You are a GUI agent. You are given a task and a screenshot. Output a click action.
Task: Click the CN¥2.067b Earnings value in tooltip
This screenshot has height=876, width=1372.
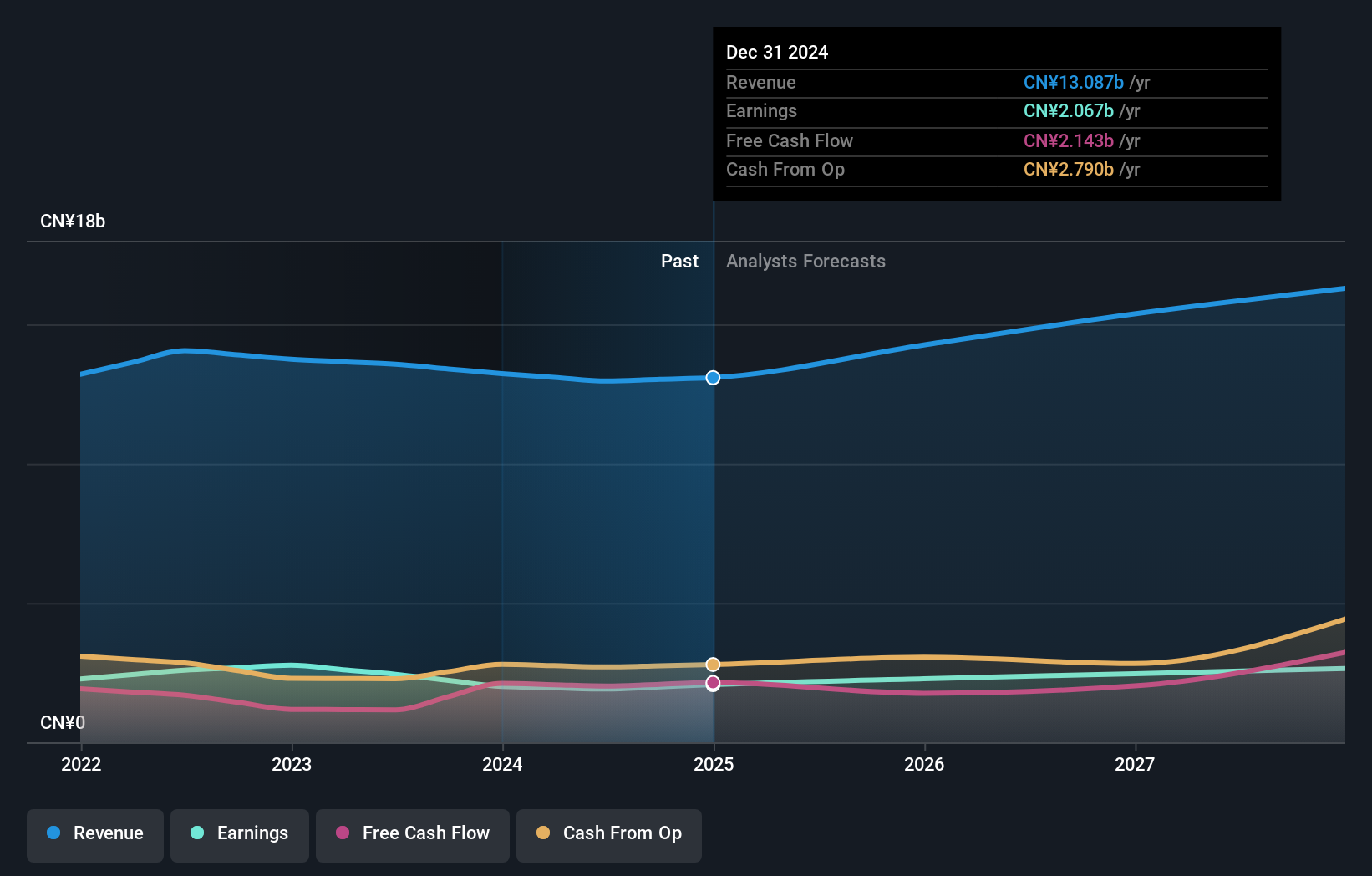click(x=1069, y=110)
